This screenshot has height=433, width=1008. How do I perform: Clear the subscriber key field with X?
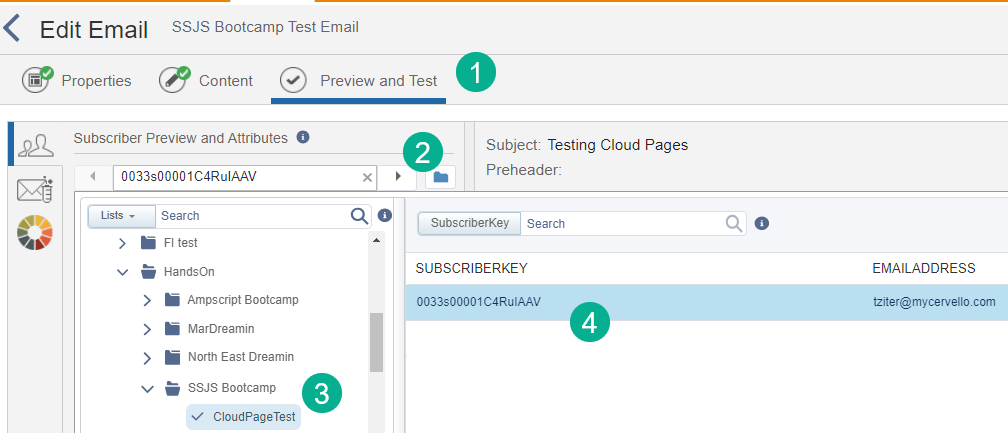(x=367, y=177)
